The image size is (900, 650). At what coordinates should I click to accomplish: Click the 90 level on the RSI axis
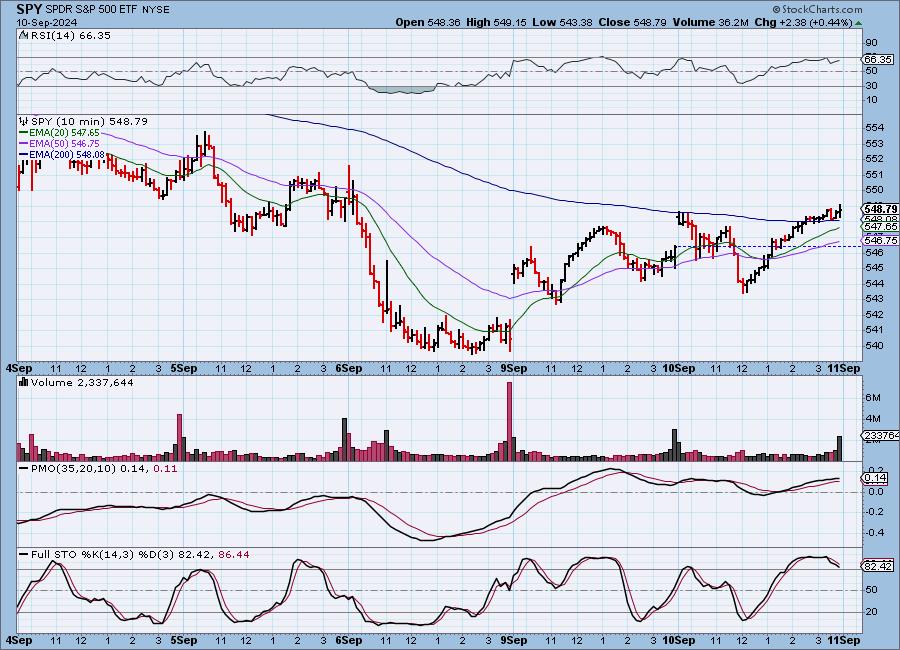click(871, 42)
